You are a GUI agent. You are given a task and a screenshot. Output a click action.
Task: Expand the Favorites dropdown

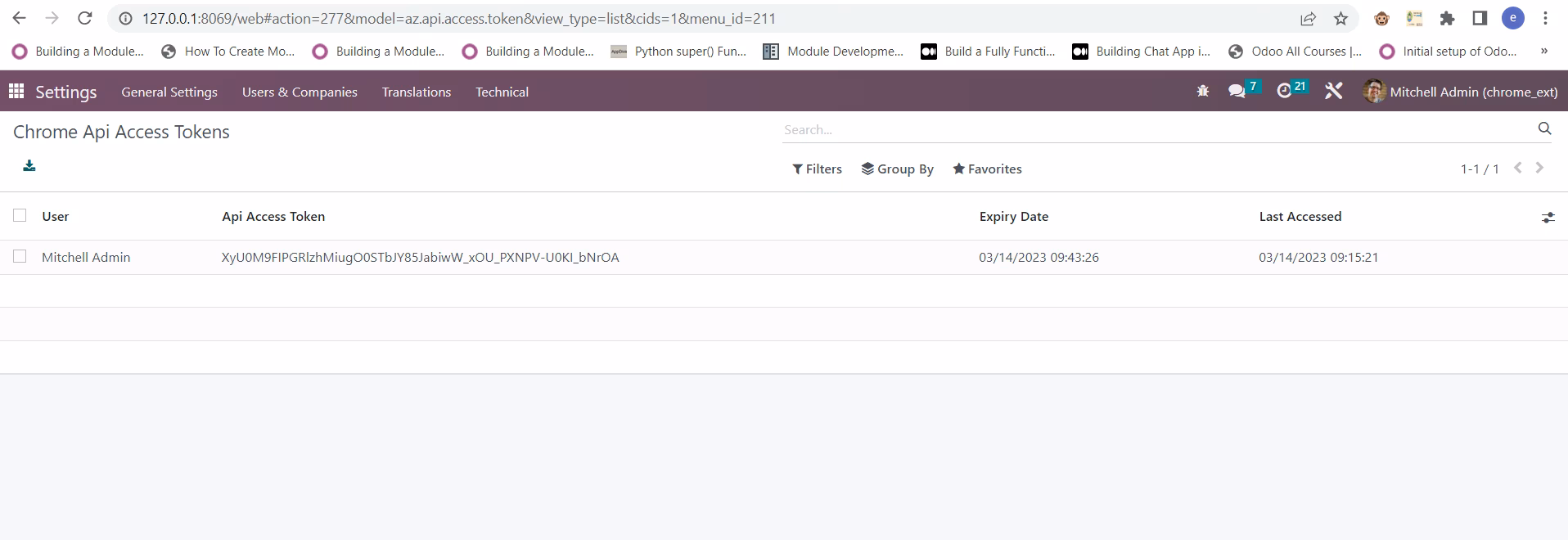pos(987,169)
